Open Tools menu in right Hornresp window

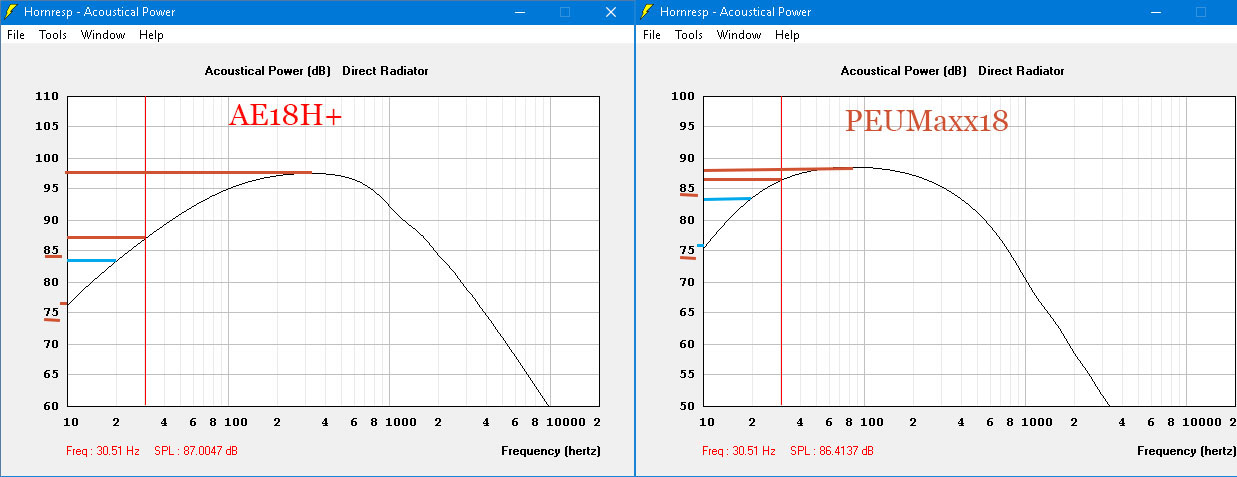pyautogui.click(x=689, y=35)
